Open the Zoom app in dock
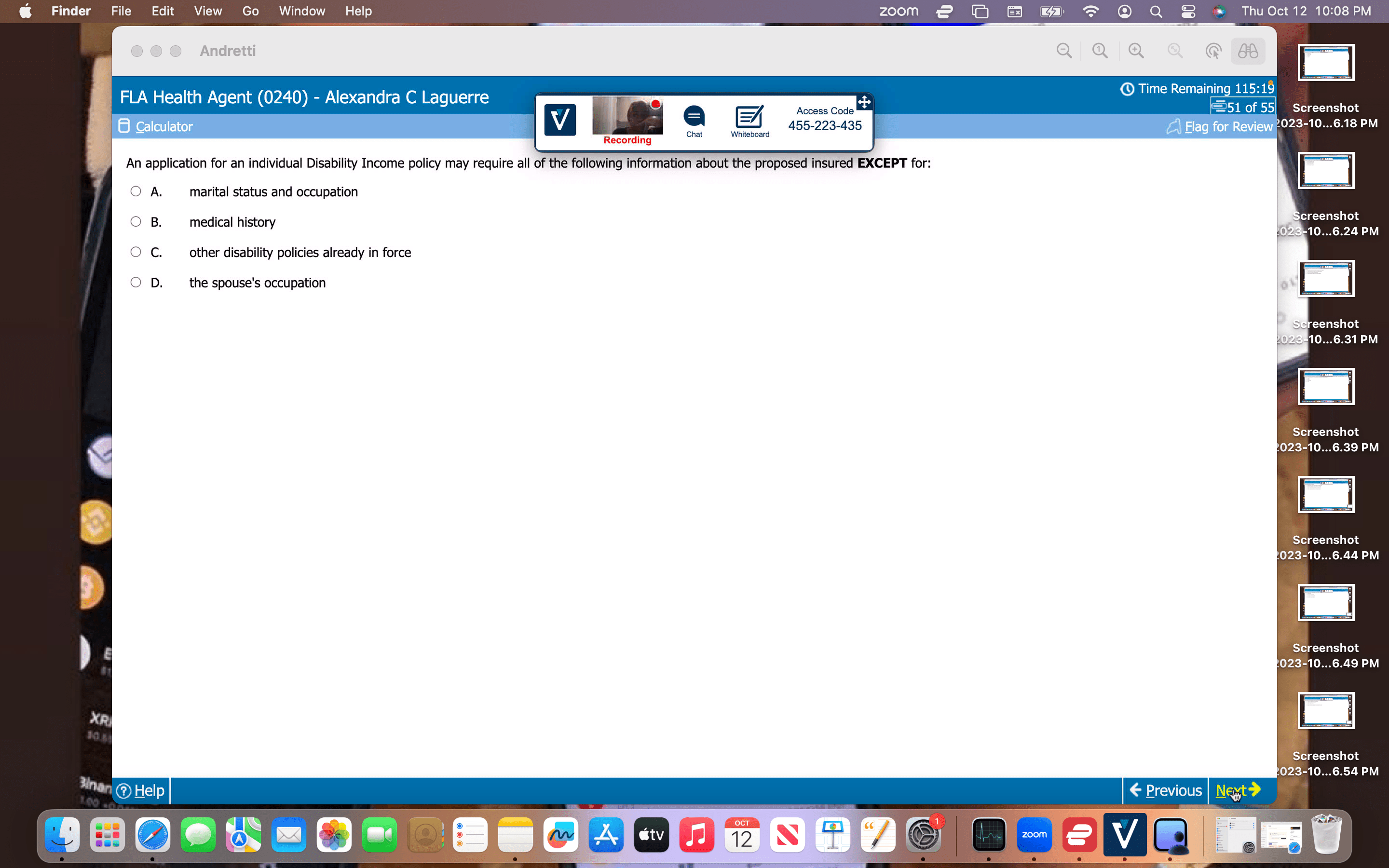Screen dimensions: 1389x868 [1034, 835]
